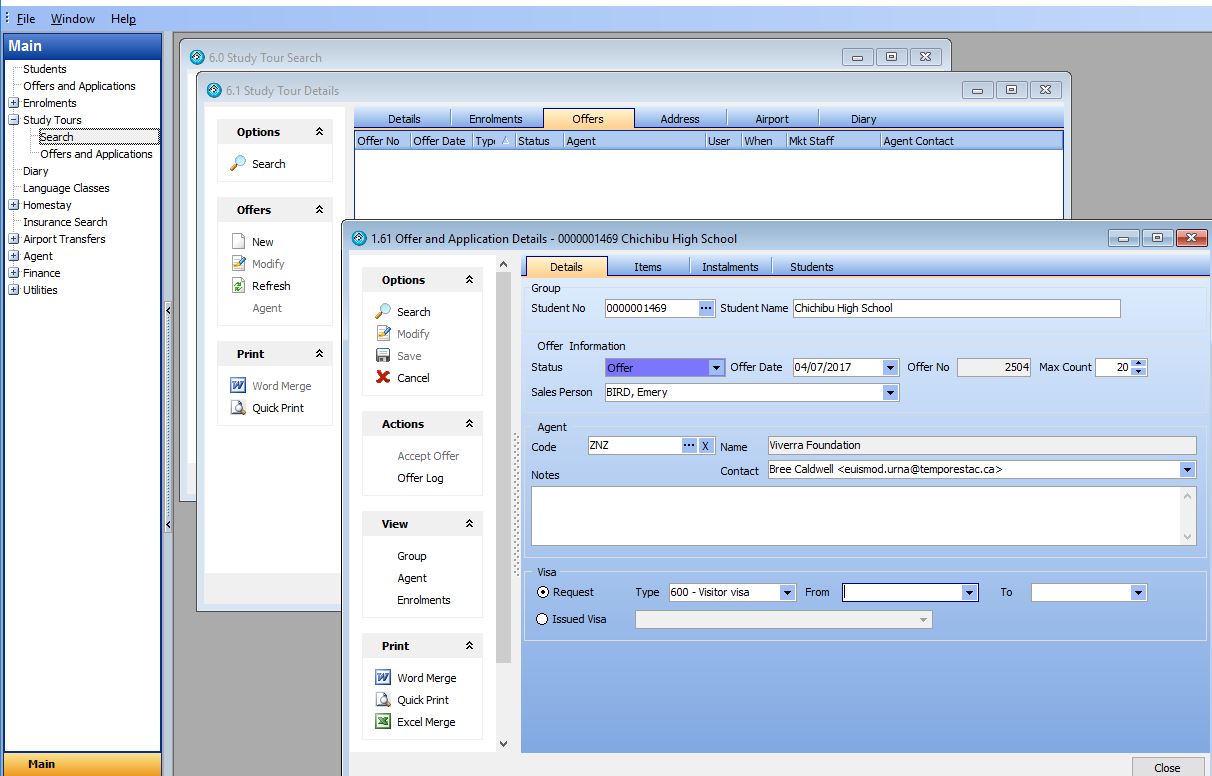Open the Window menu
Image resolution: width=1212 pixels, height=776 pixels.
(x=73, y=19)
